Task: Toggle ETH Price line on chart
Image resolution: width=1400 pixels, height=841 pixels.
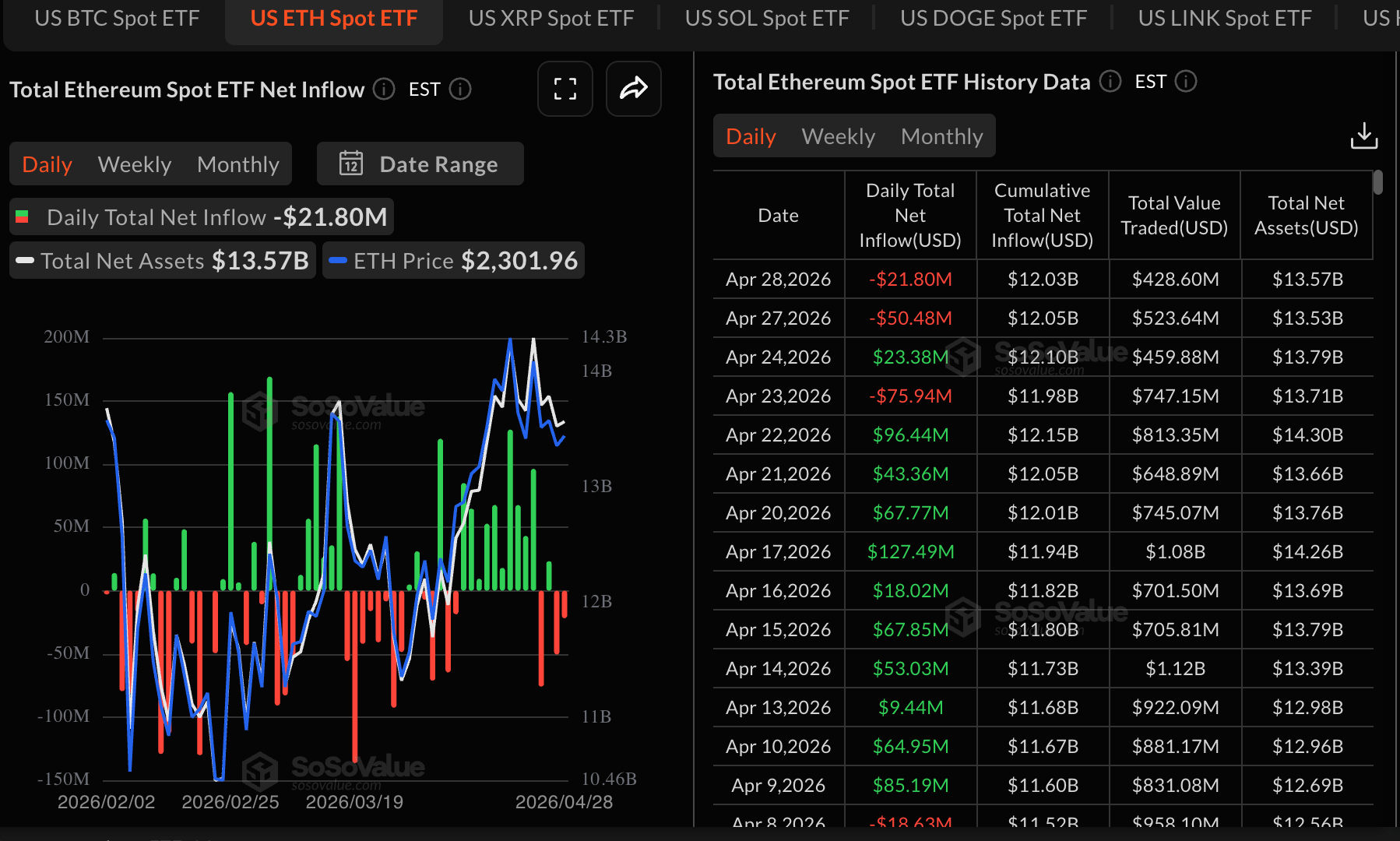Action: click(453, 261)
